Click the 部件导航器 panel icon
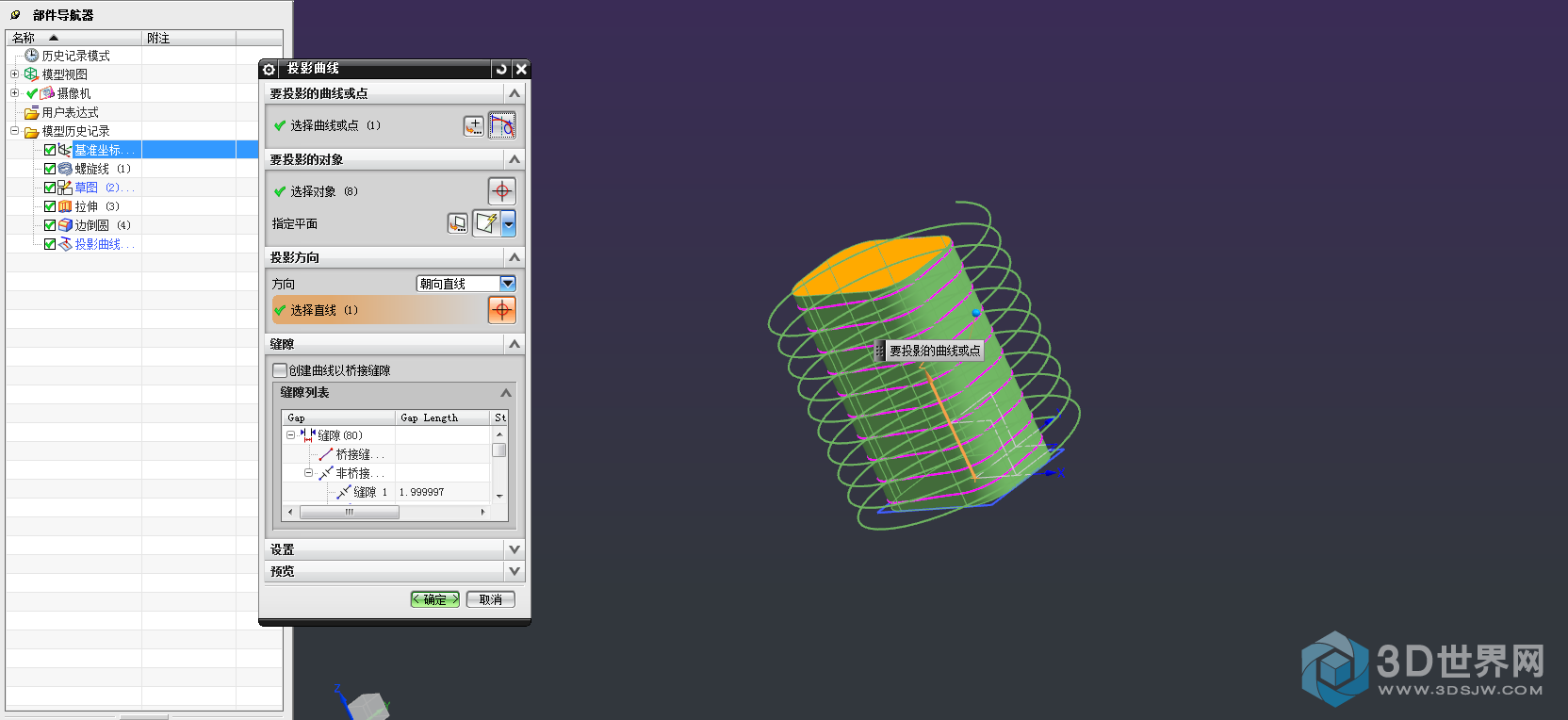This screenshot has height=720, width=1568. (15, 15)
